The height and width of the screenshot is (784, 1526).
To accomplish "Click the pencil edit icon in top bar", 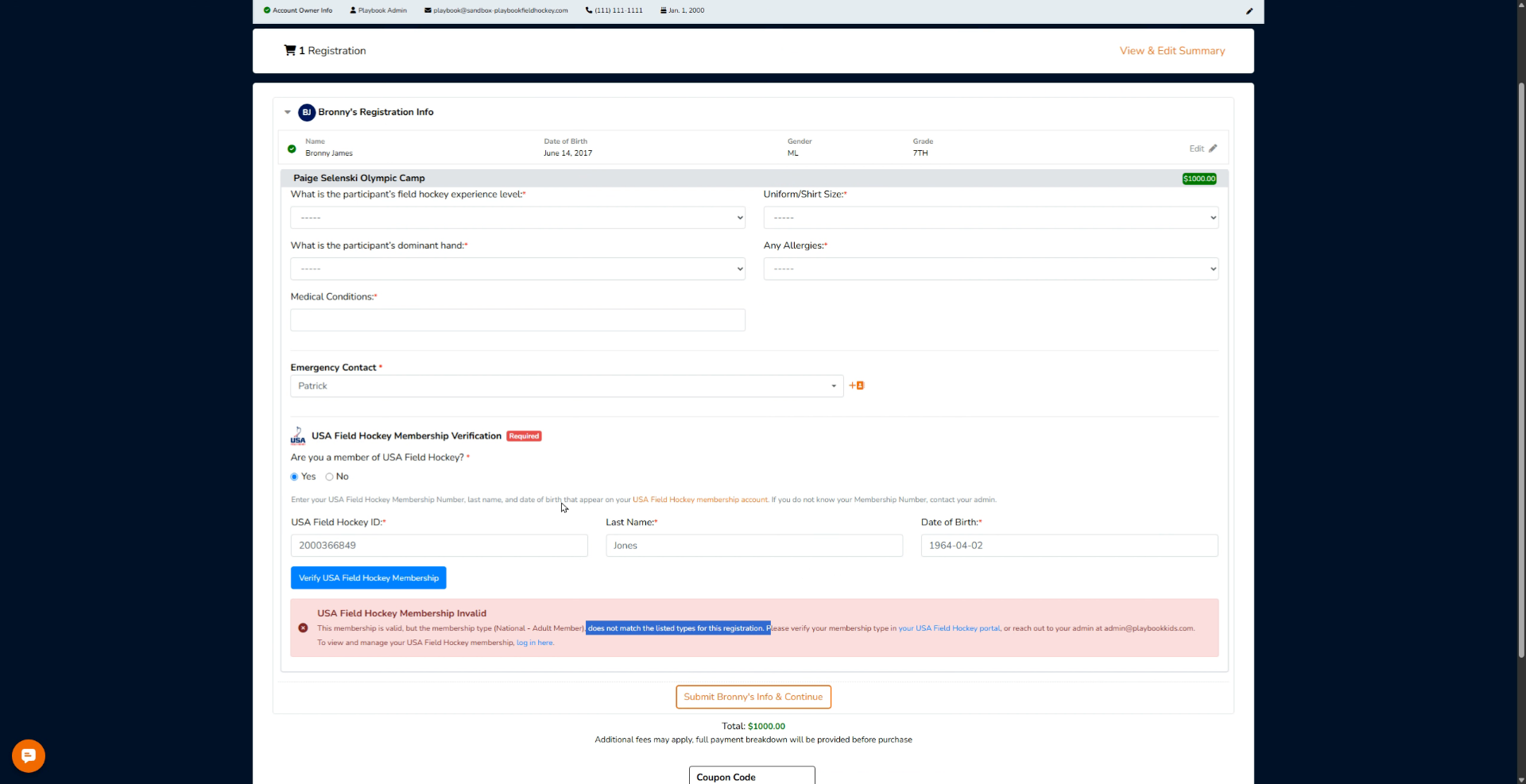I will coord(1249,11).
